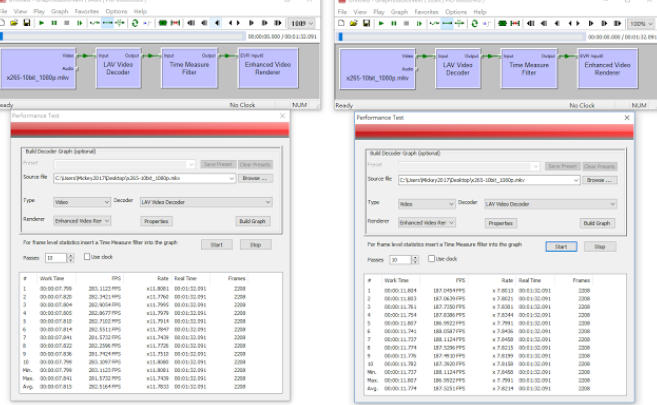Open the Options menu in left window
The width and height of the screenshot is (657, 405).
[116, 11]
